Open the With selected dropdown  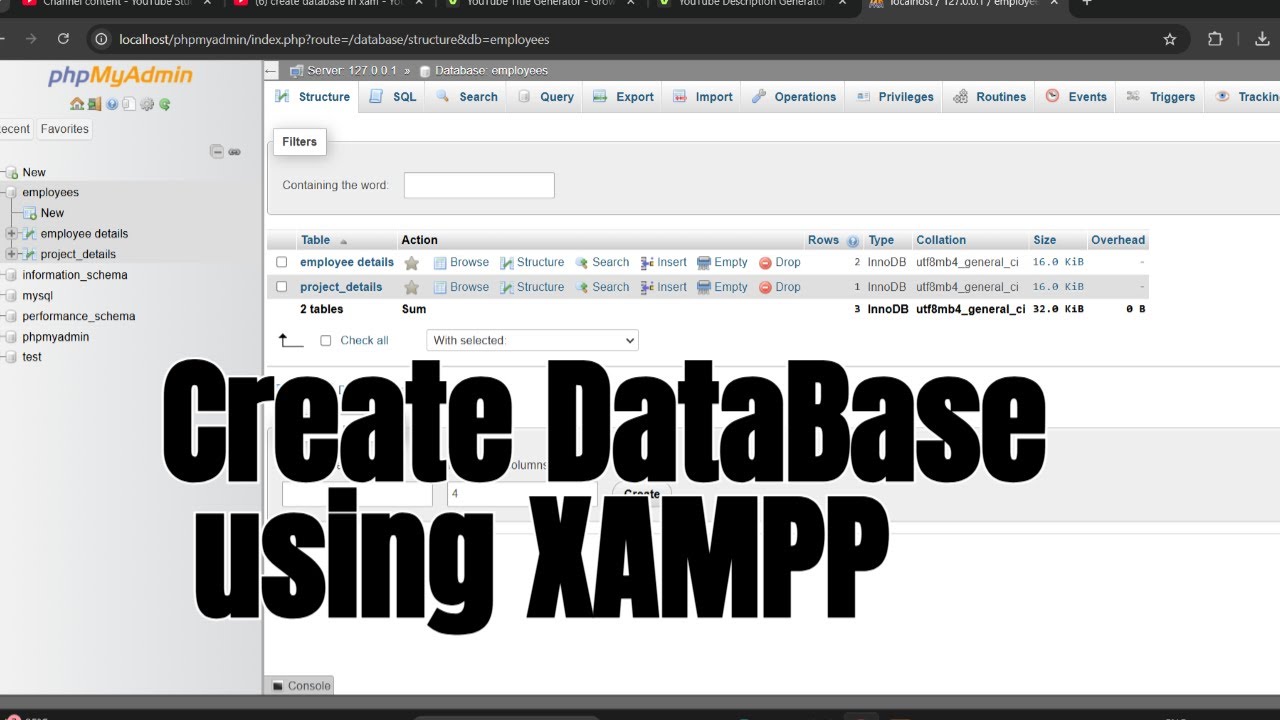(532, 340)
